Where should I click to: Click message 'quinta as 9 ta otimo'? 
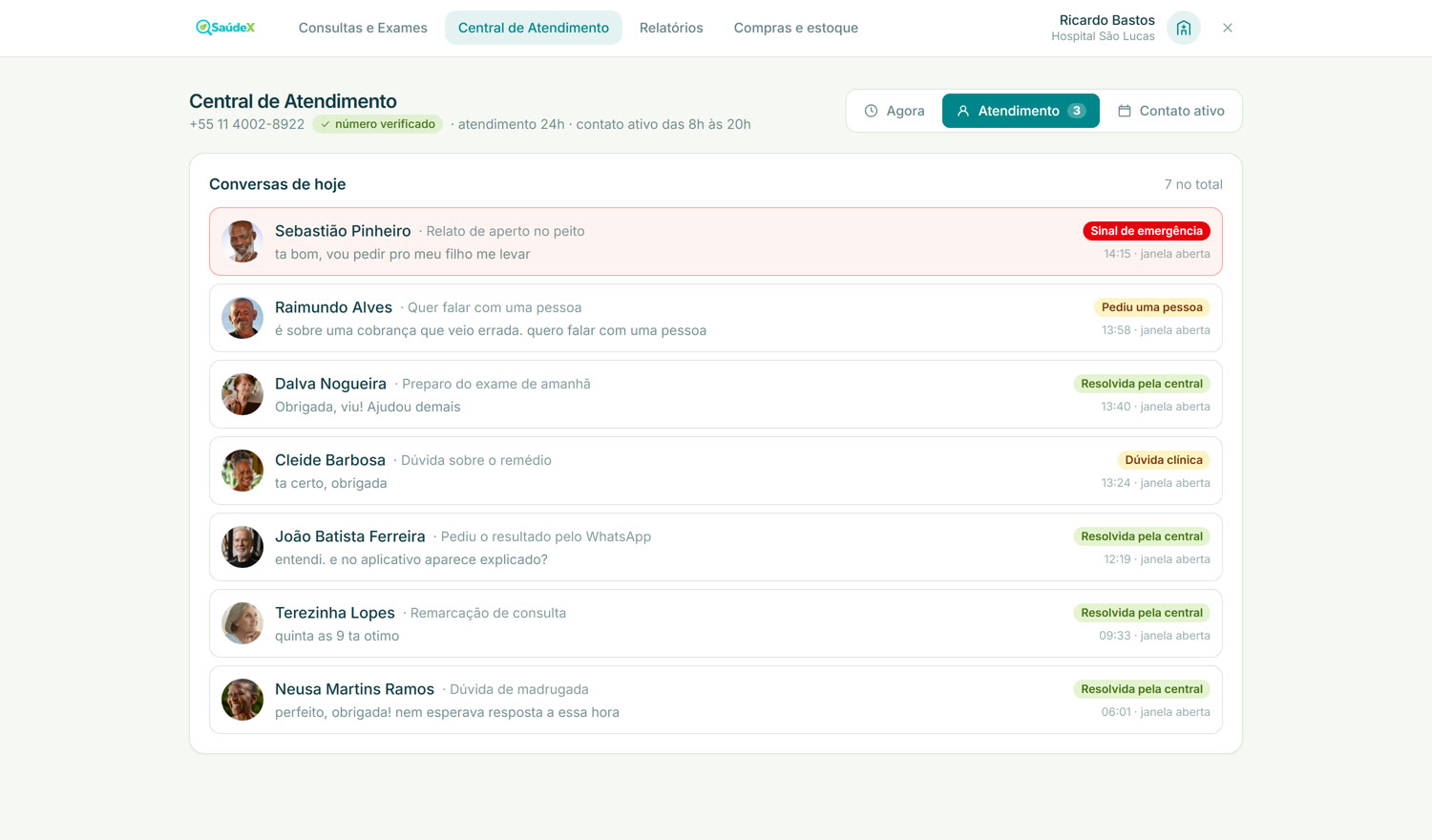pos(337,636)
